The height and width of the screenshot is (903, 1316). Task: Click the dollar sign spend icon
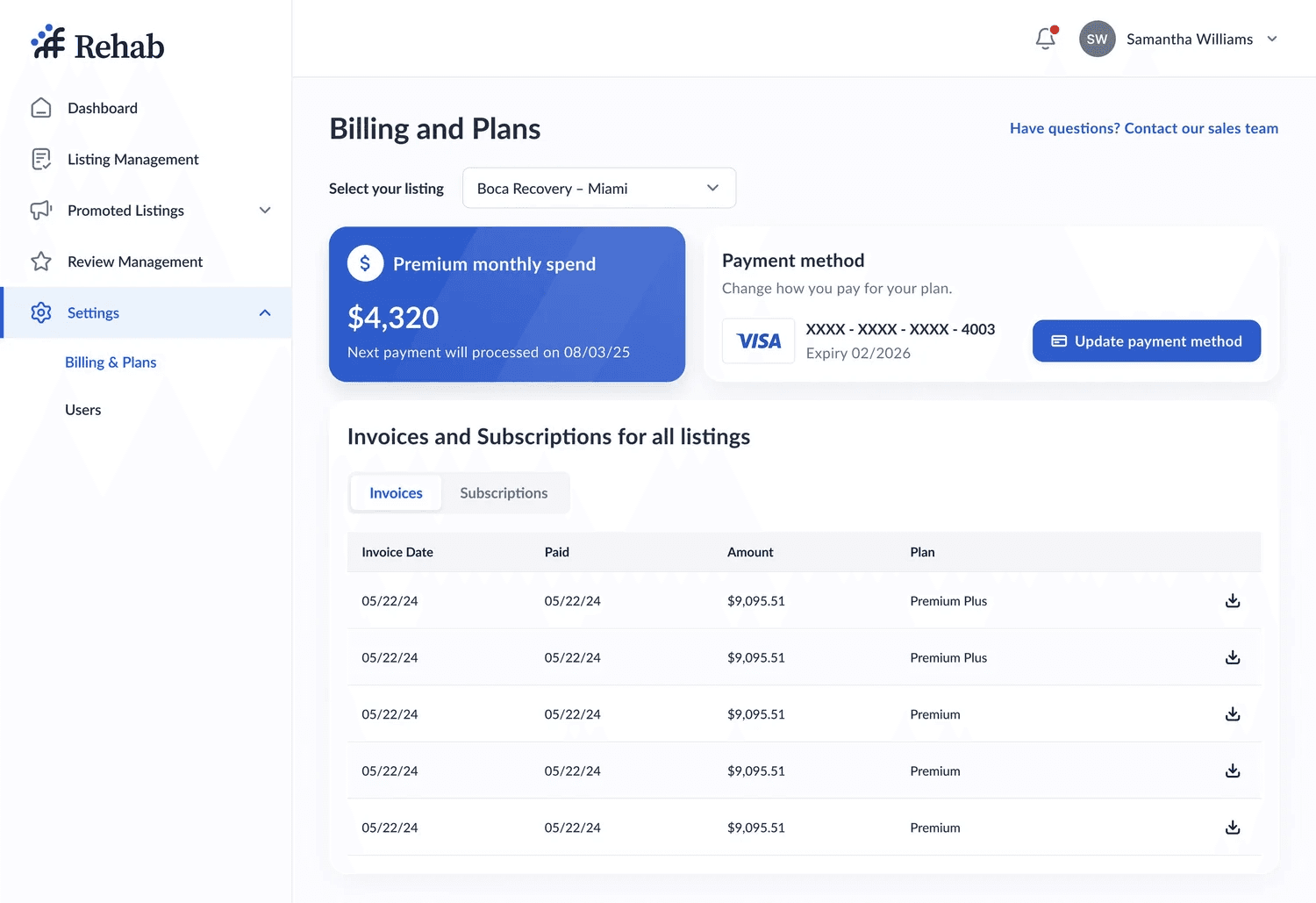(x=365, y=263)
